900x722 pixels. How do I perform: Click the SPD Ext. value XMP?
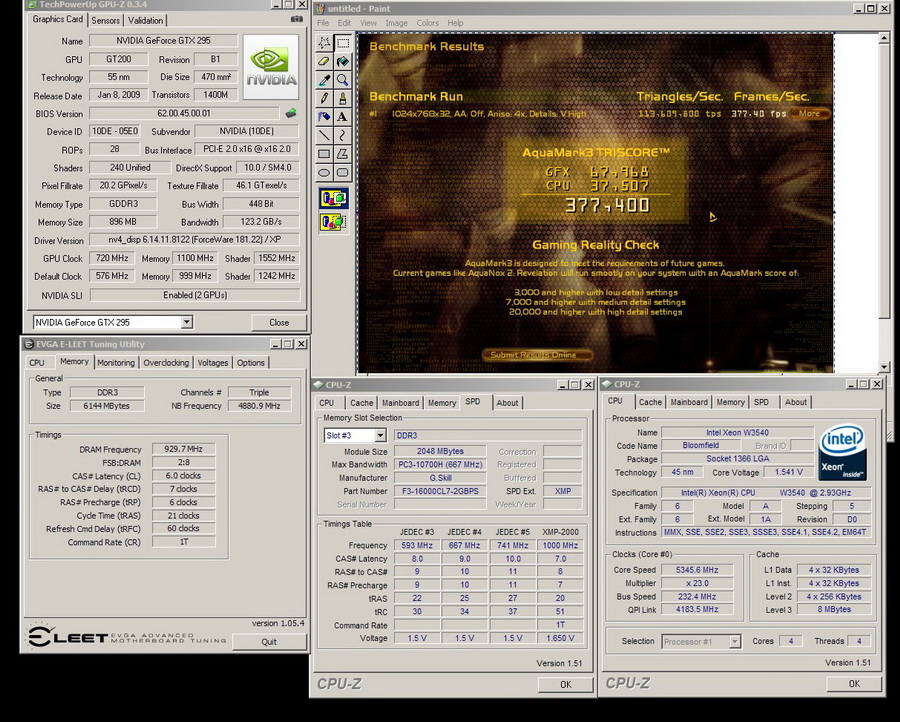pos(562,491)
